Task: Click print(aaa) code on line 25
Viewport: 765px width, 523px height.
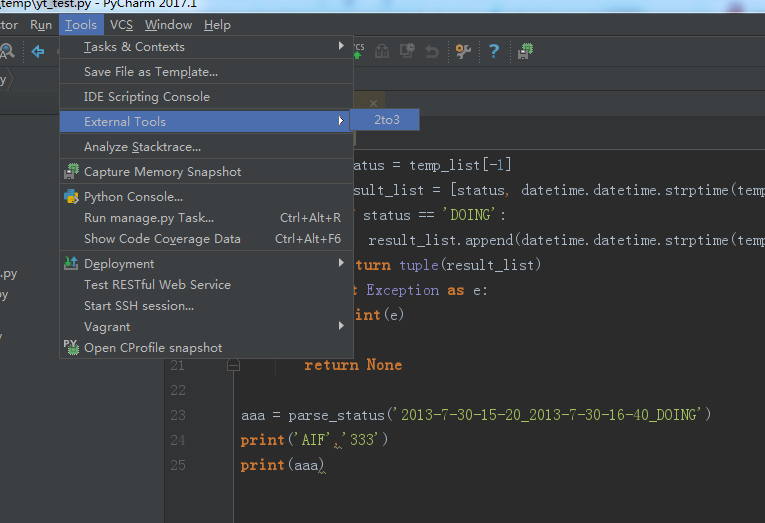Action: pyautogui.click(x=282, y=465)
